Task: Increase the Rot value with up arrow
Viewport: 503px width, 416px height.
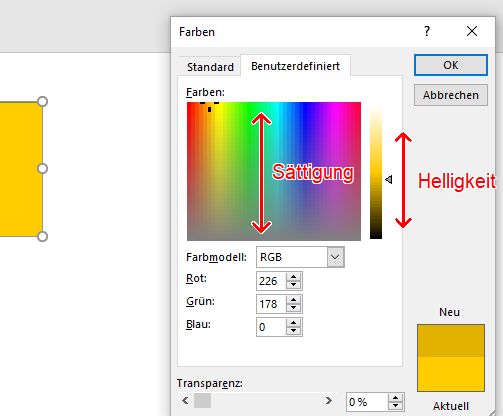Action: tap(293, 277)
